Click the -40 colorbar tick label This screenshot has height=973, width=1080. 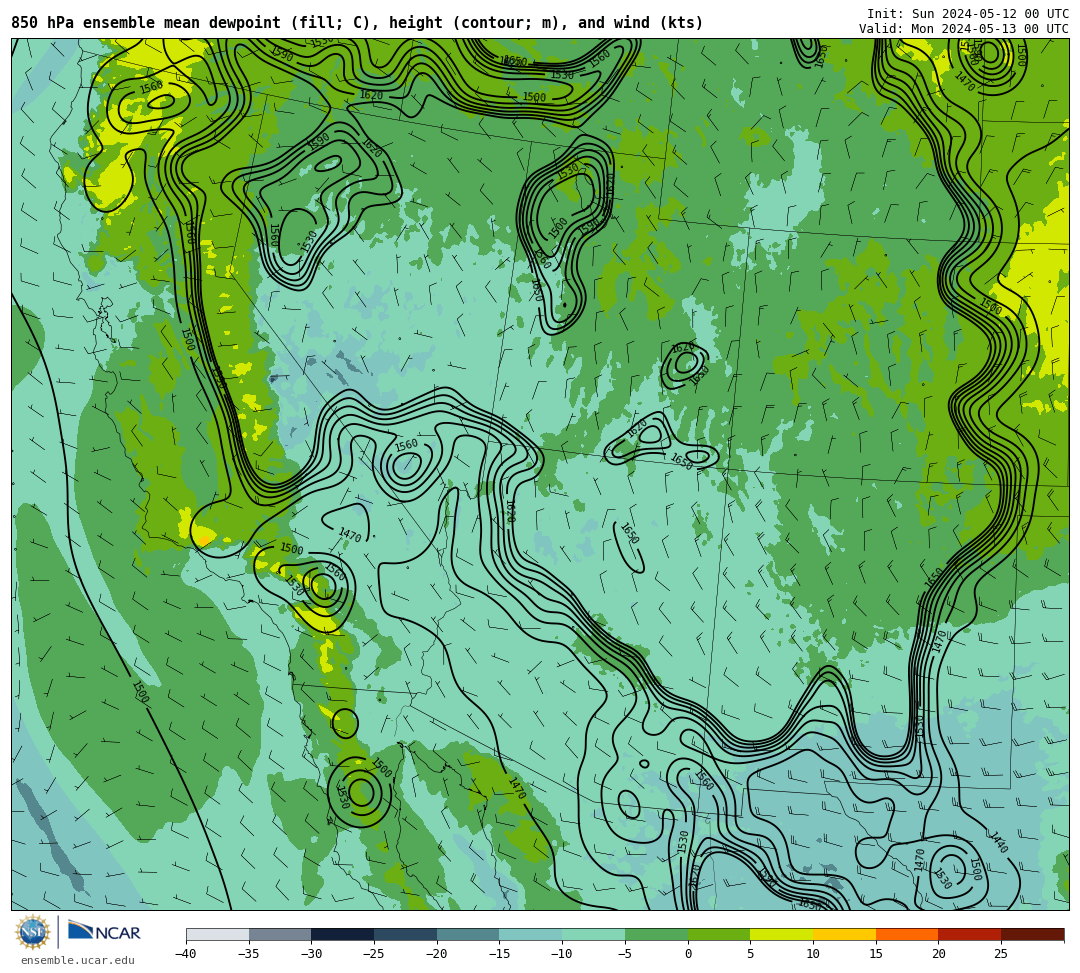pyautogui.click(x=185, y=954)
